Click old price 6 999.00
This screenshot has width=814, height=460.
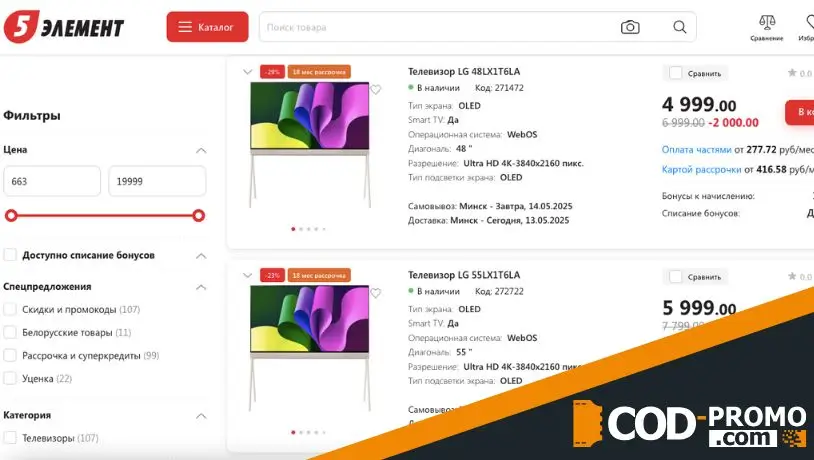(x=683, y=123)
